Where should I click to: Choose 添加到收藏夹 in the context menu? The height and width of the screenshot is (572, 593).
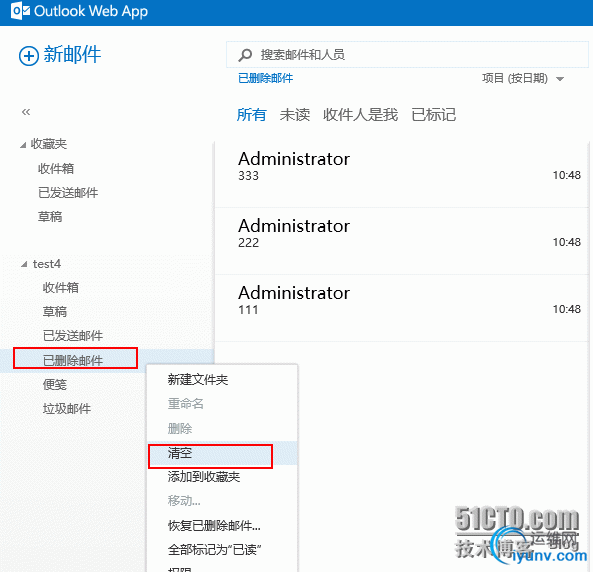[204, 477]
